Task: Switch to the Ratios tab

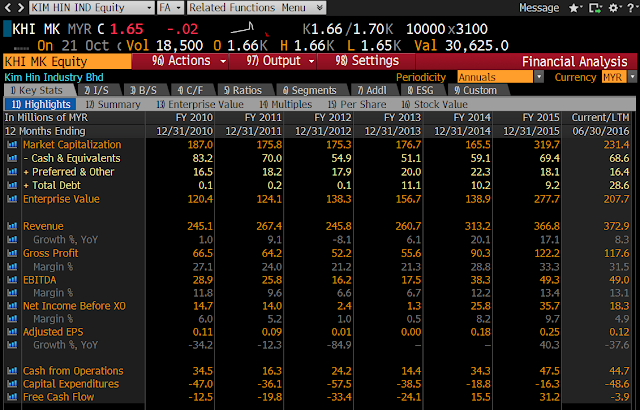Action: (x=244, y=90)
